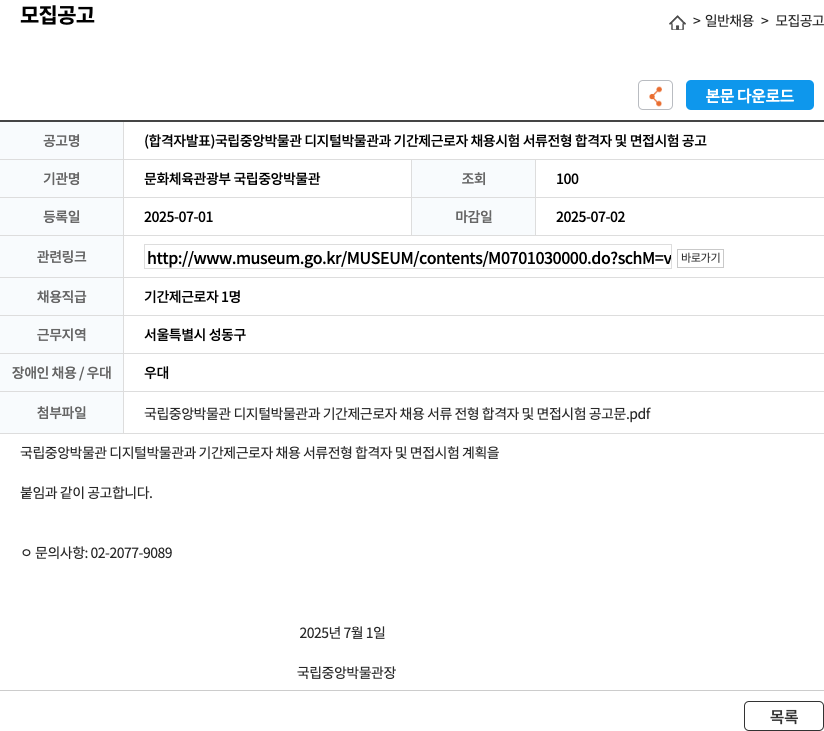Click the 장애인 채용 / 우대 label
The height and width of the screenshot is (731, 824).
(61, 373)
